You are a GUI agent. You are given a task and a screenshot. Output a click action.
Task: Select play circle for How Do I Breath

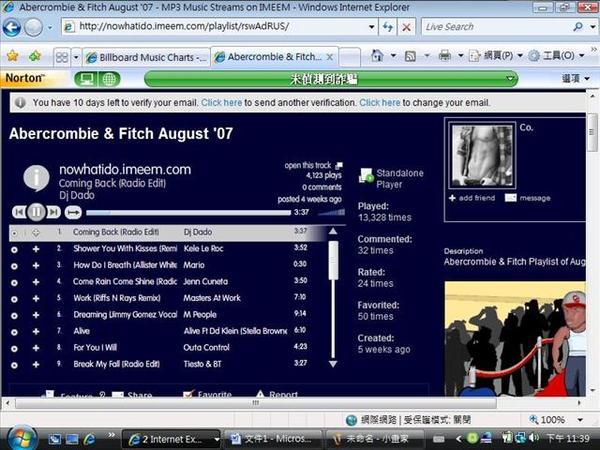coord(14,266)
